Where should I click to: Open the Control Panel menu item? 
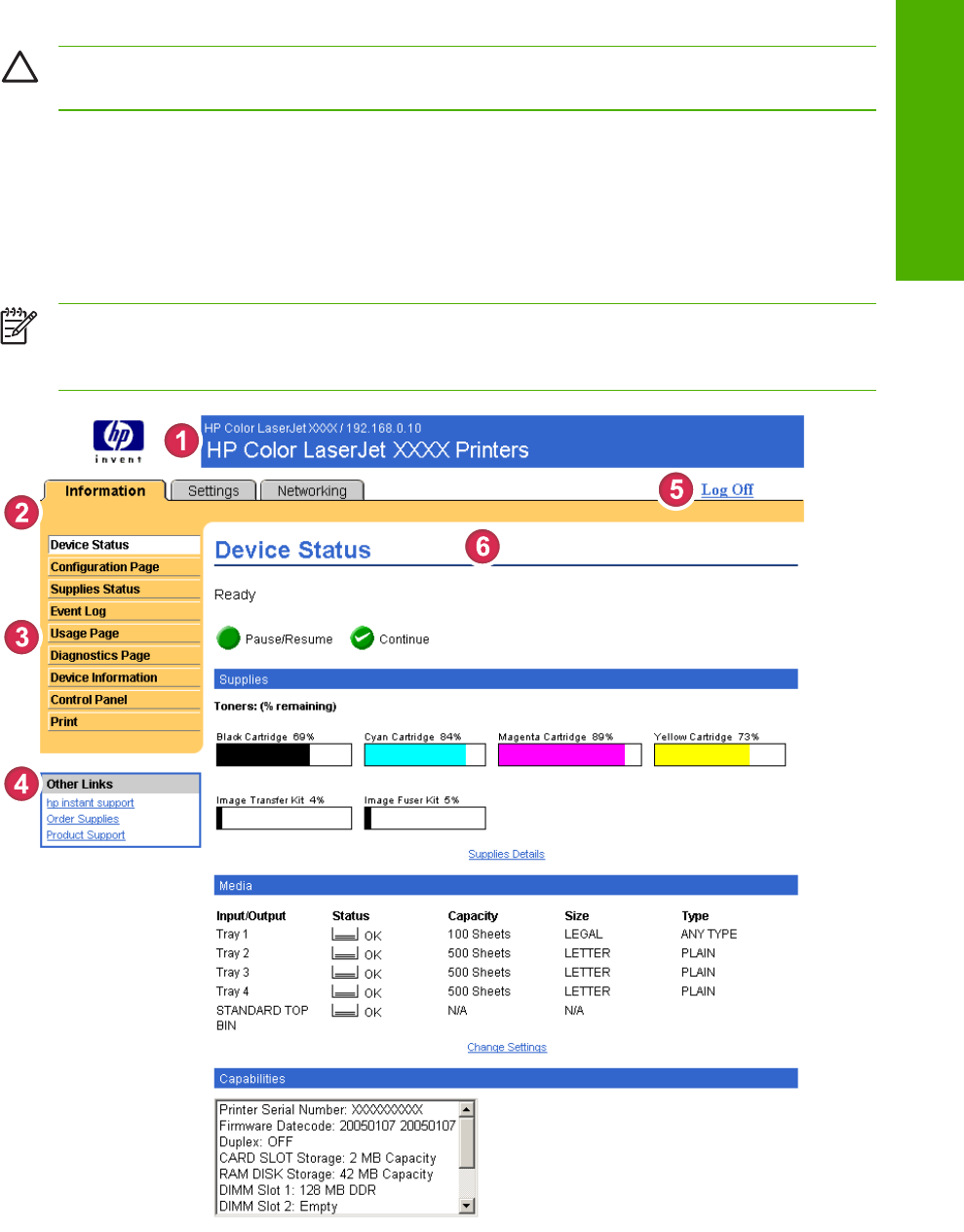point(124,700)
